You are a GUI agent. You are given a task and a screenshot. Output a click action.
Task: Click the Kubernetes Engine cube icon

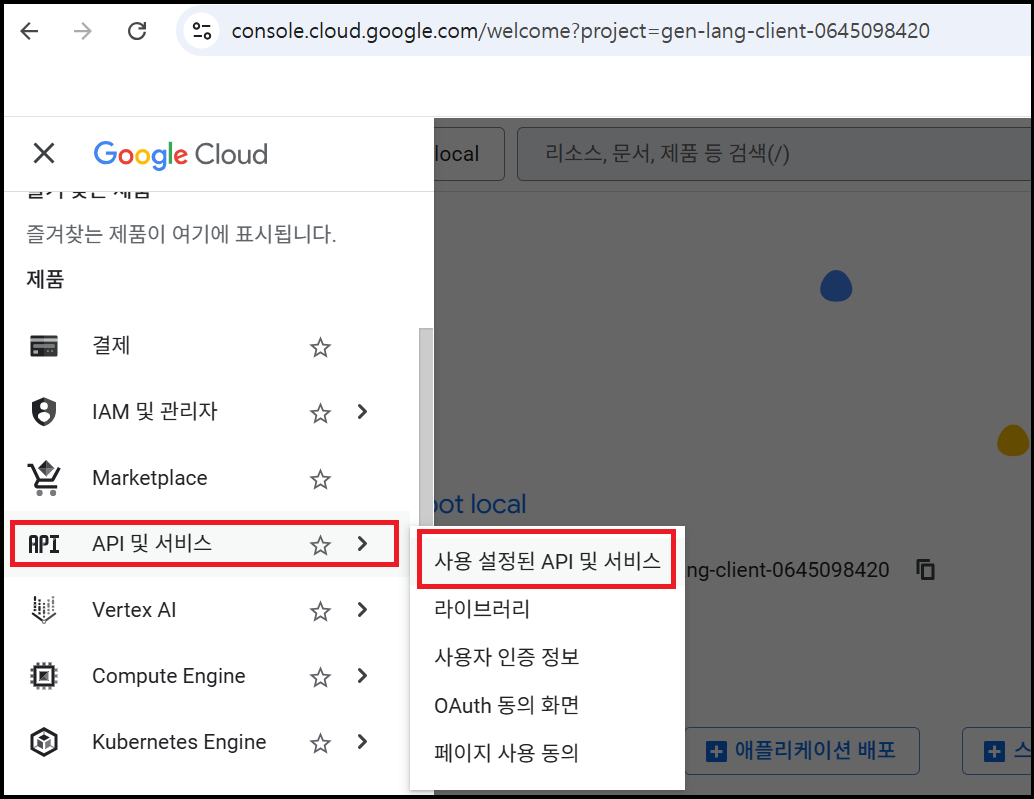coord(44,742)
